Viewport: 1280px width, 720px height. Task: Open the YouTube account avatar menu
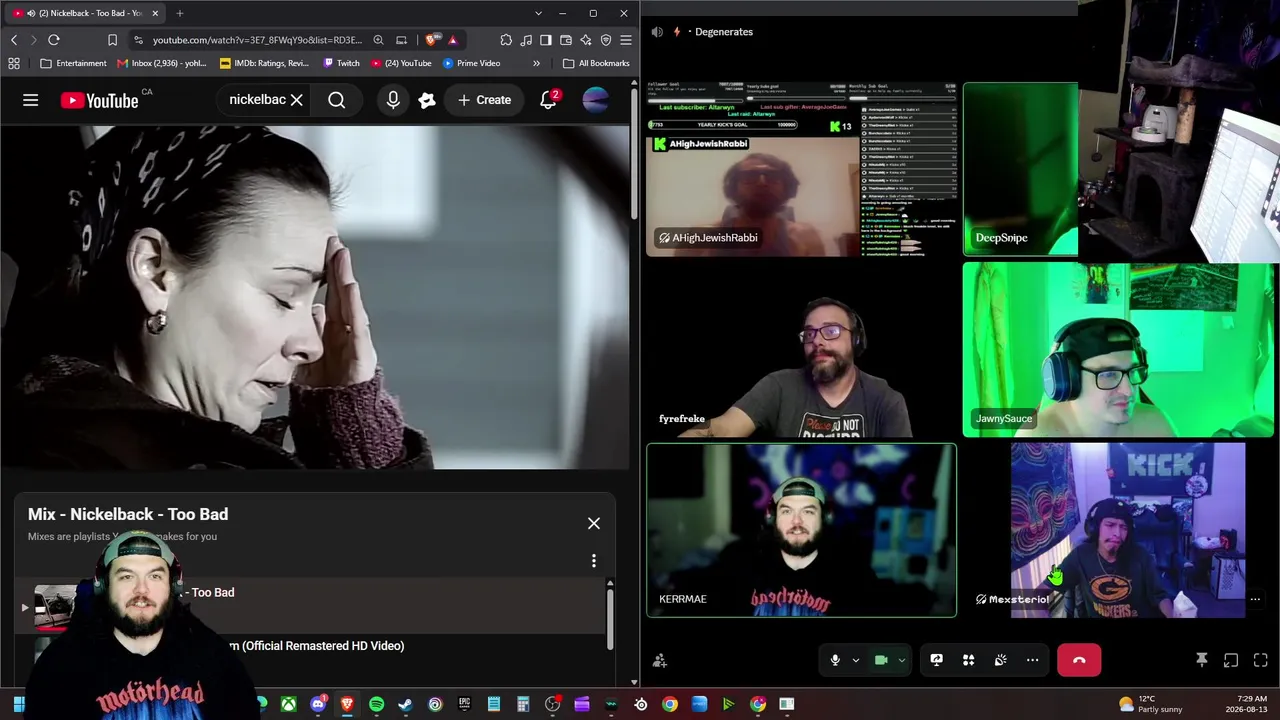pos(595,100)
